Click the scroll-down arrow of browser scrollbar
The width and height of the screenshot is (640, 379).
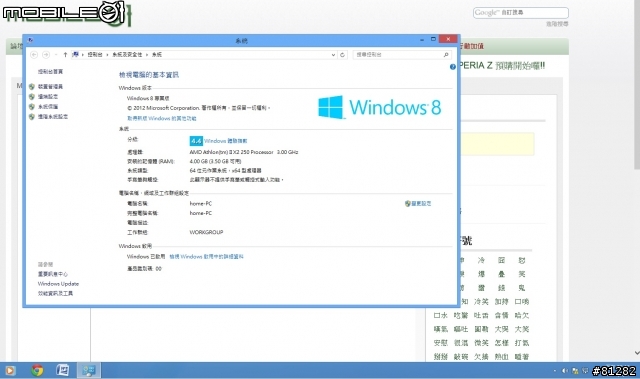pos(637,353)
